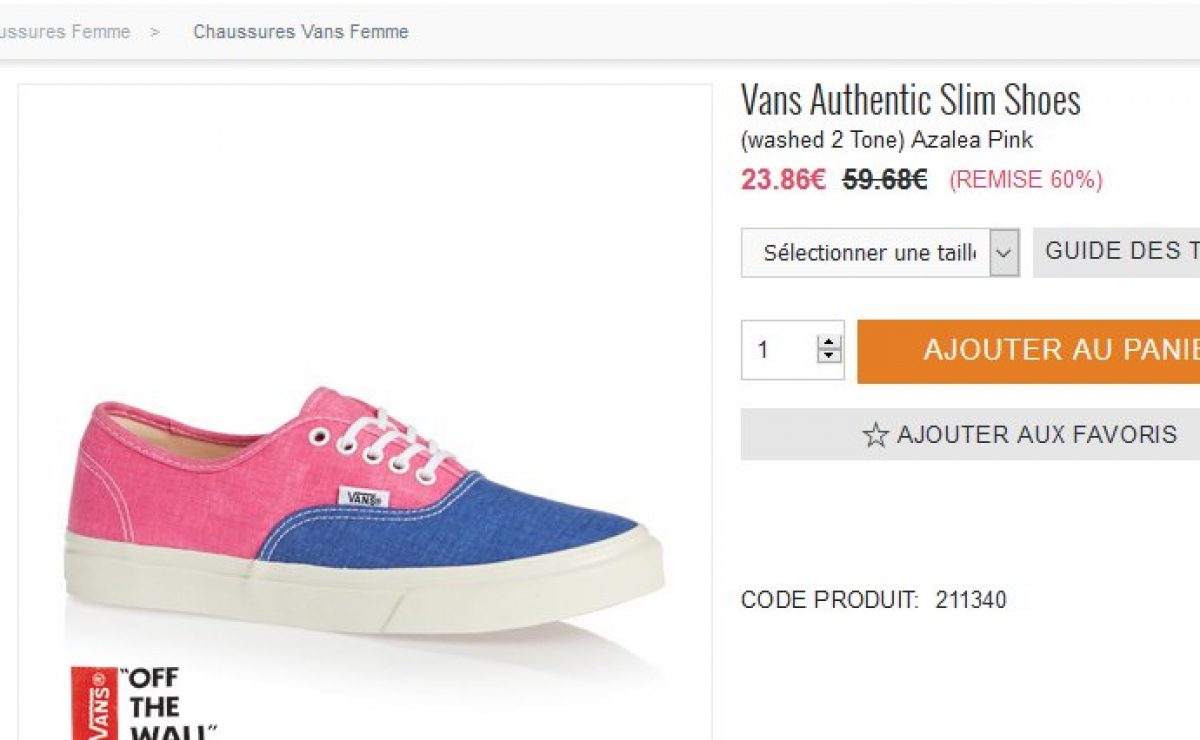
Task: Click the crossed-out original price 59.68€
Action: 885,180
